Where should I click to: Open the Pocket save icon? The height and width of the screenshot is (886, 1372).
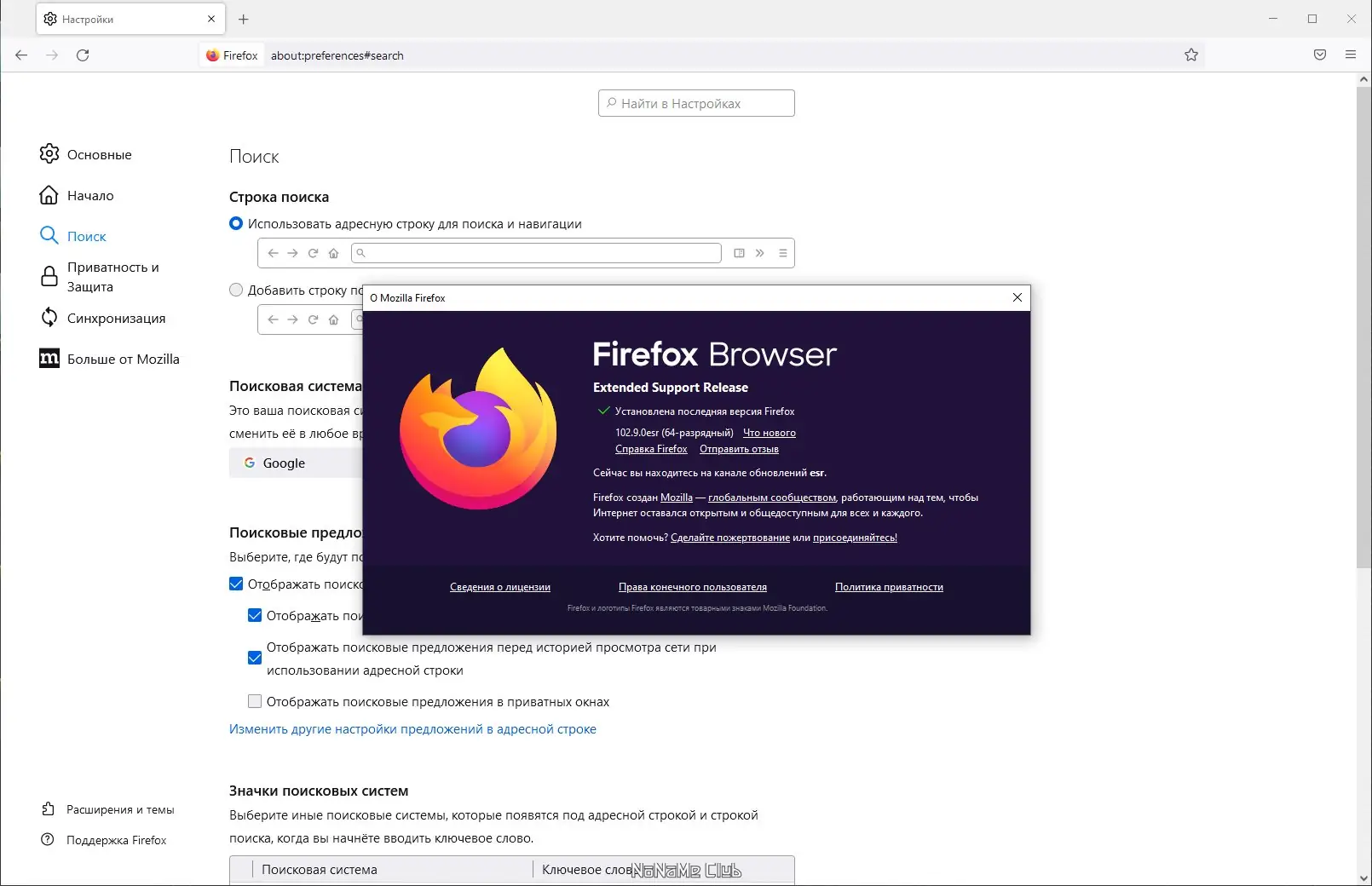point(1320,55)
